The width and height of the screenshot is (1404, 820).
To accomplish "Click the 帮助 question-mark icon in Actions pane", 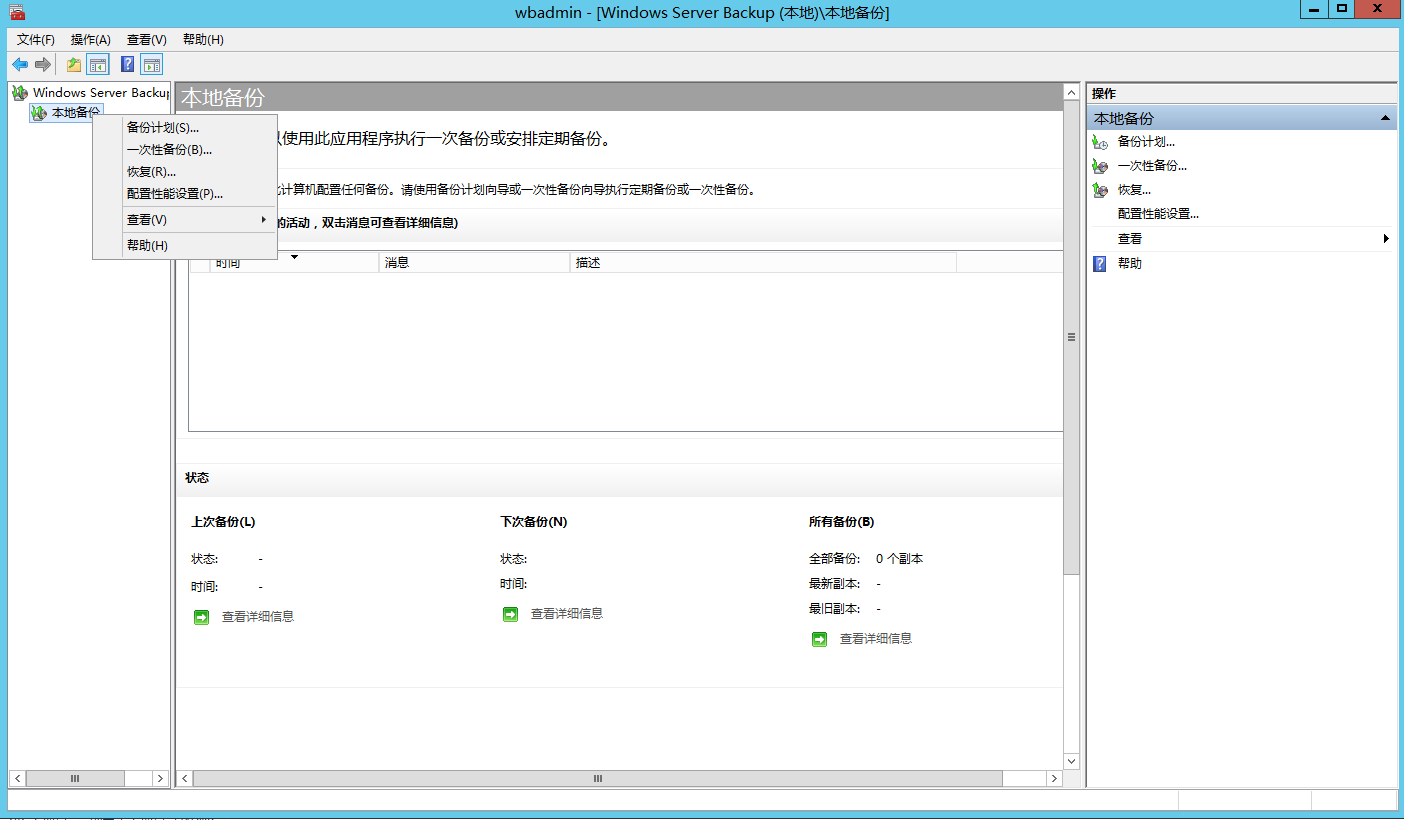I will tap(1100, 264).
